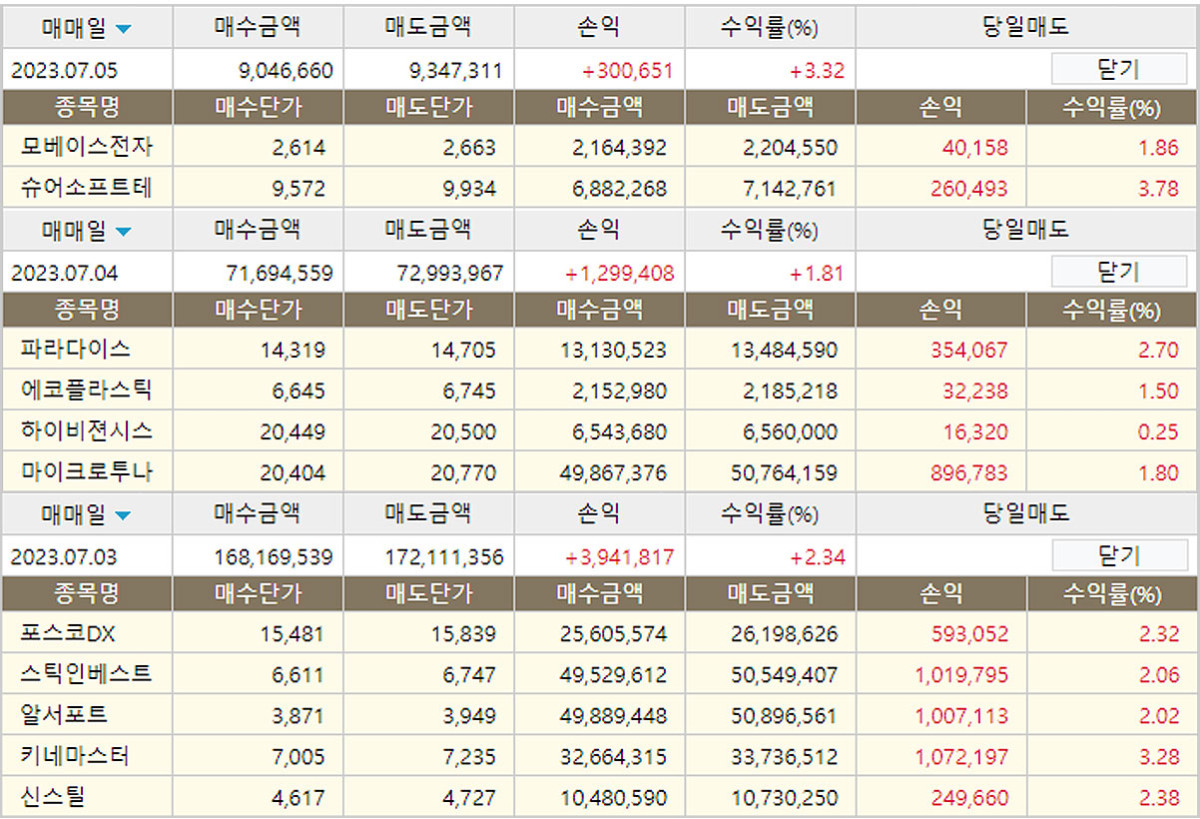1200x819 pixels.
Task: Select the 포스코DX stock name
Action: (x=68, y=633)
